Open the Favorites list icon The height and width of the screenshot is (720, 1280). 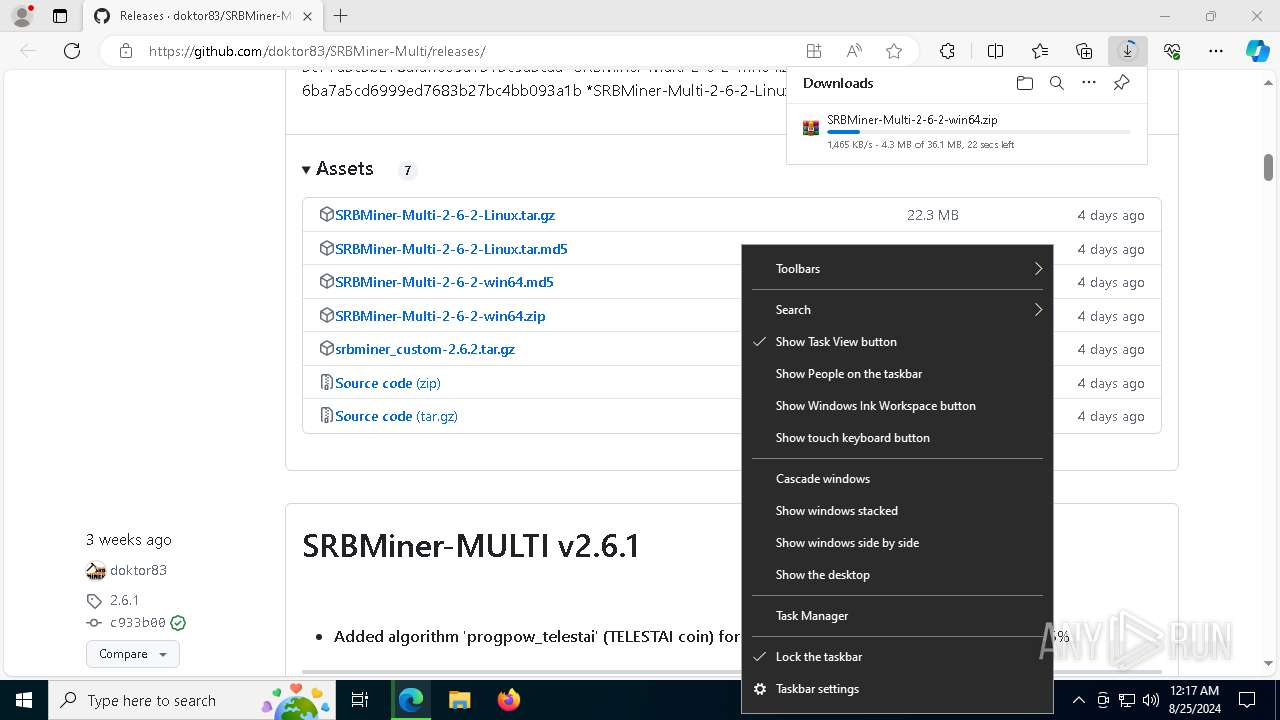[x=1040, y=51]
